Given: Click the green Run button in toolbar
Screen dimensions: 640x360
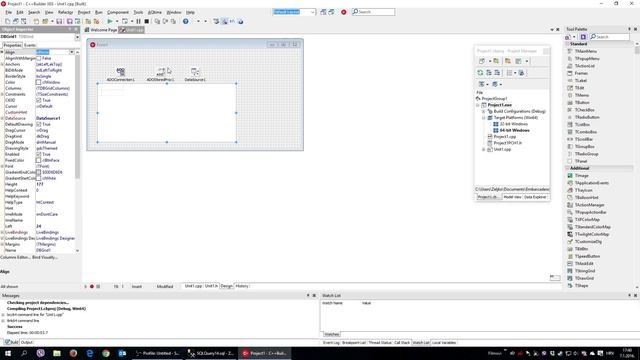Looking at the screenshot, I should coord(110,21).
